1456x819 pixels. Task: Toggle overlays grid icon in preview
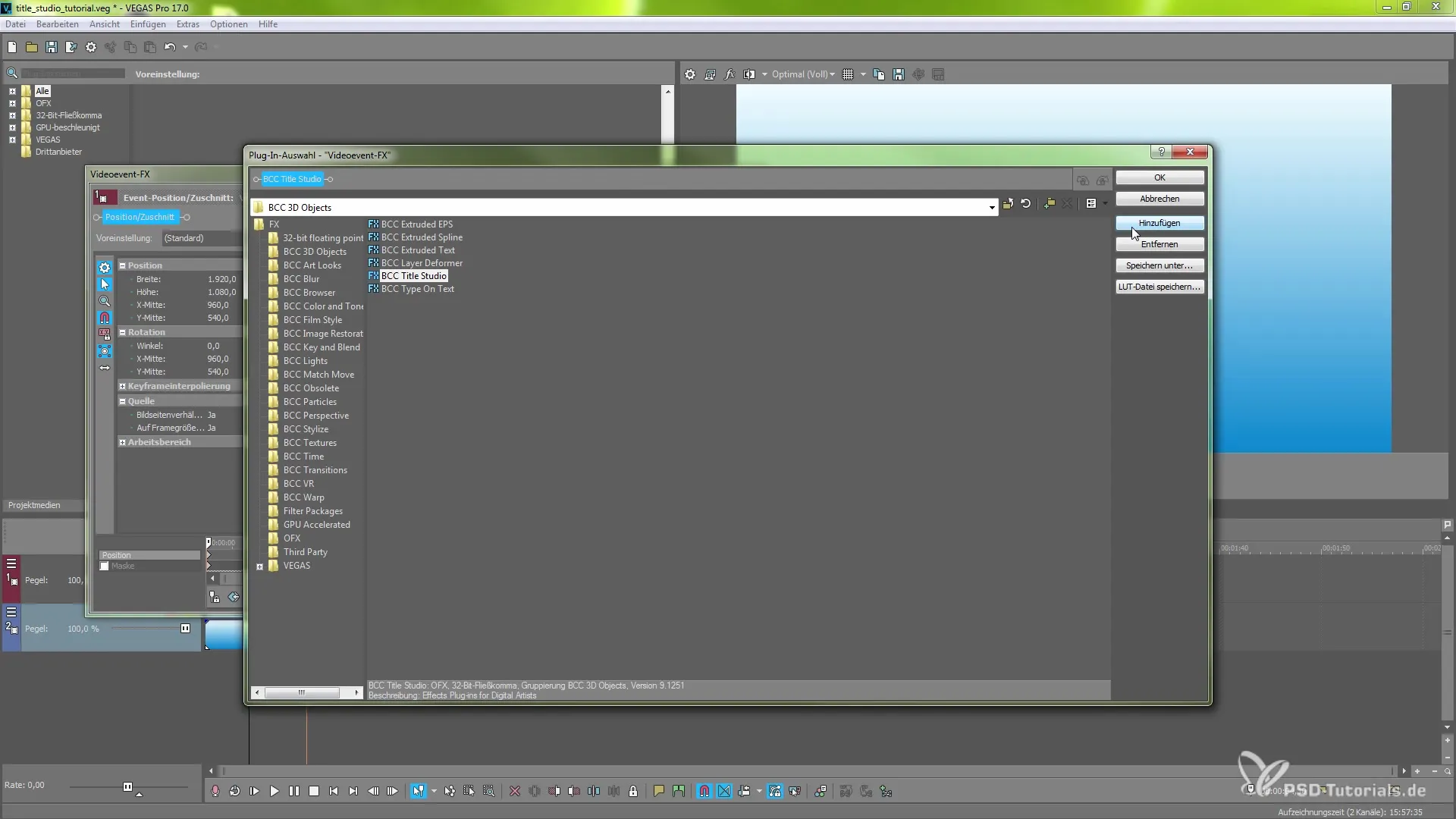848,74
